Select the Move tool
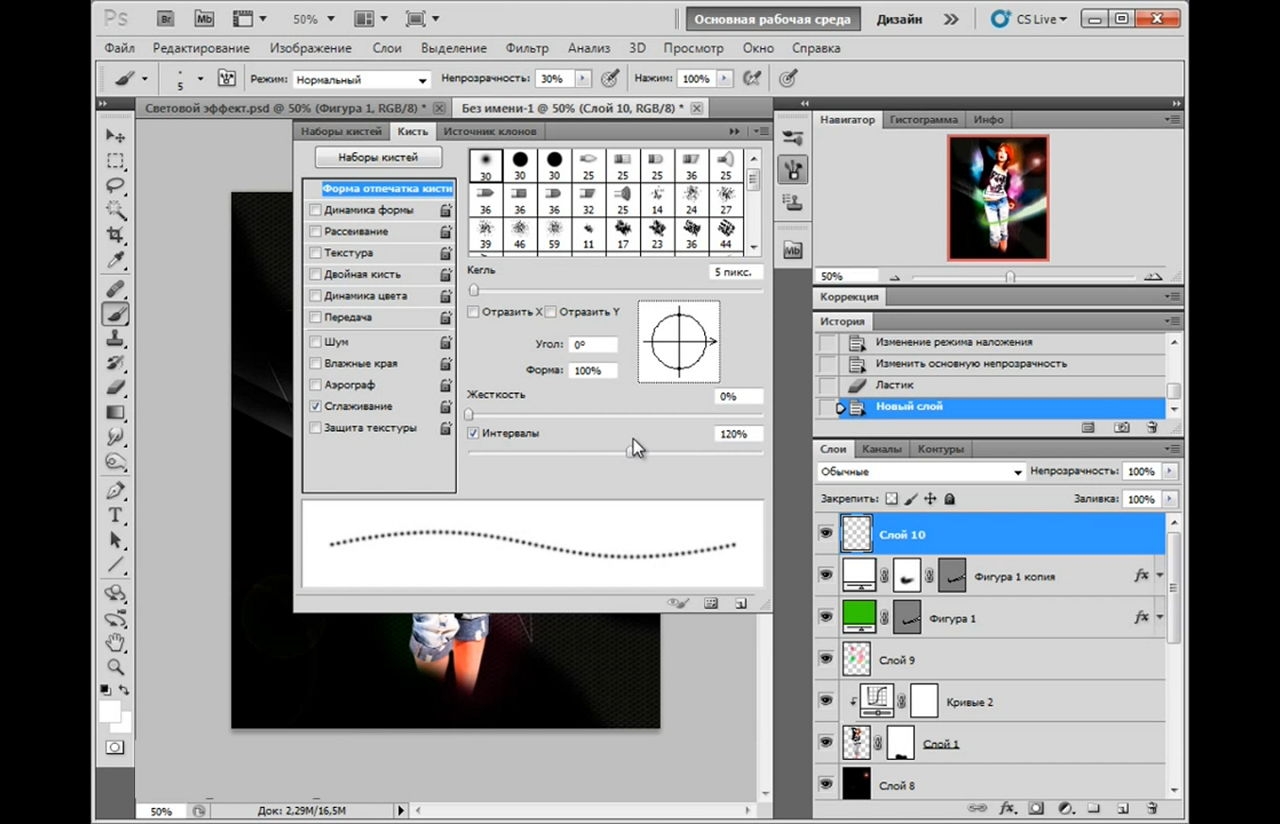 pos(116,136)
